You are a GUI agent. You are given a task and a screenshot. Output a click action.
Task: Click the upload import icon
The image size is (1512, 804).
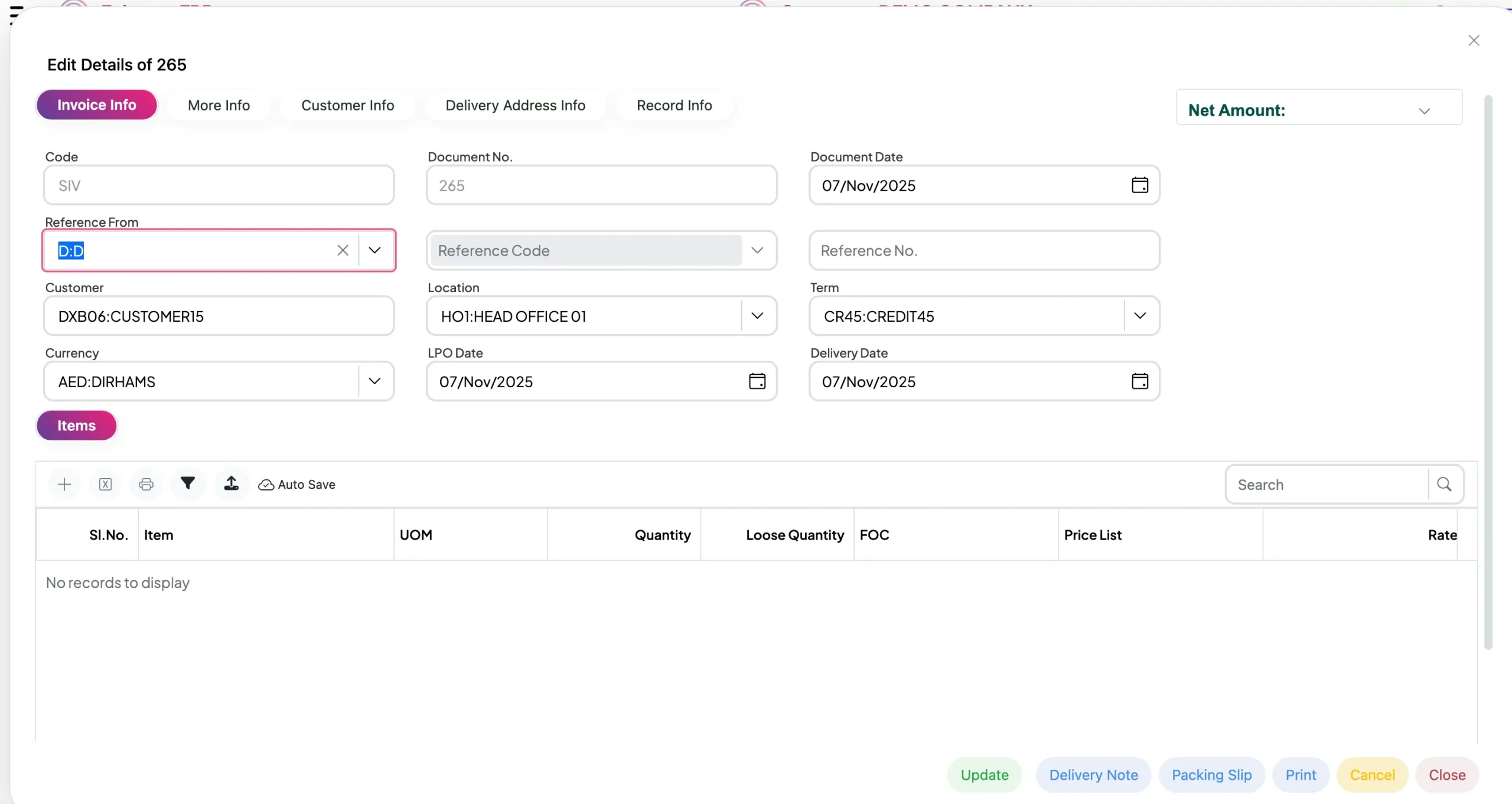[x=231, y=483]
